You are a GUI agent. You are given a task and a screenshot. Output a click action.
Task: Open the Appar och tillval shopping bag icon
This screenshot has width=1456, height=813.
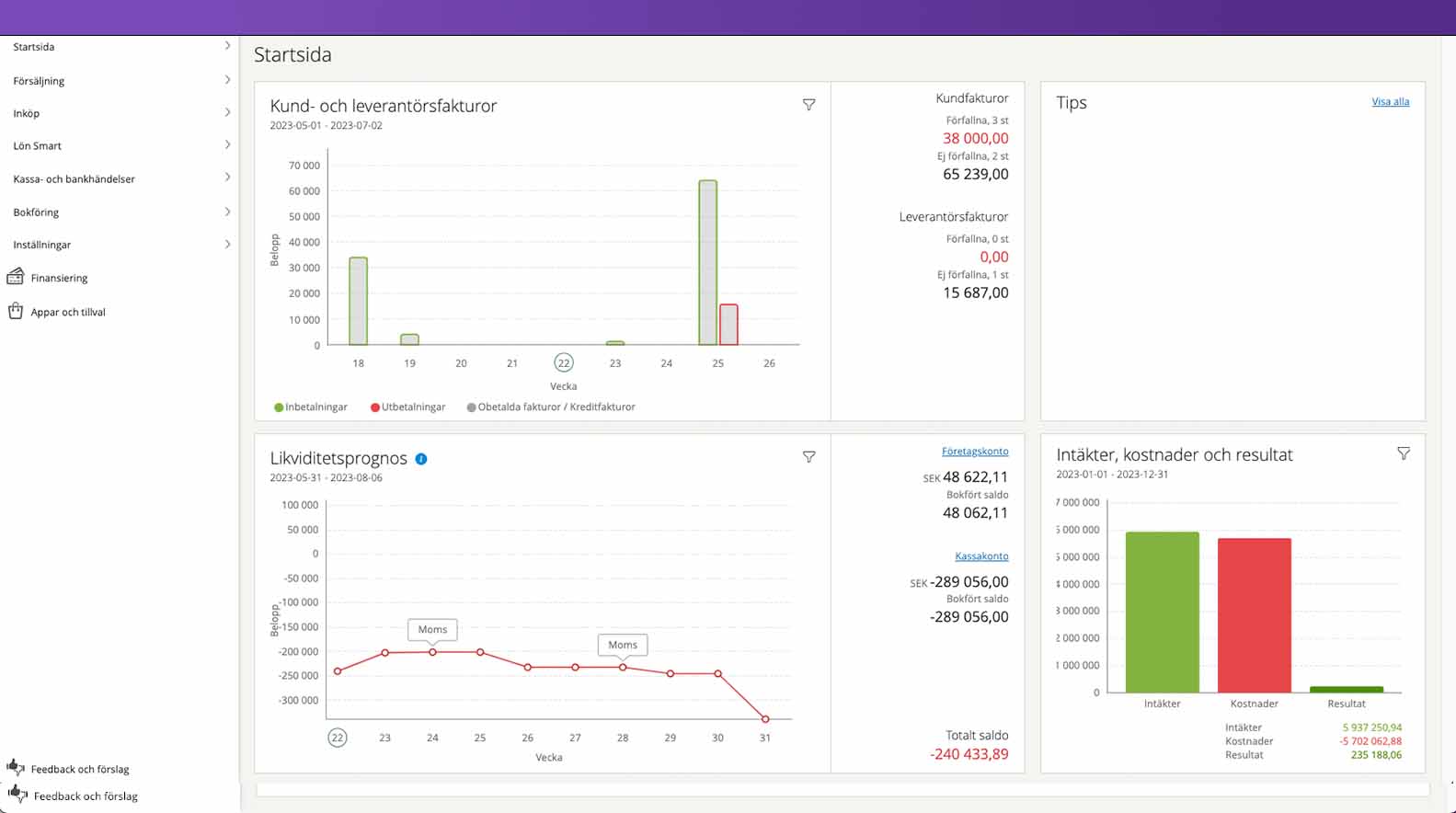coord(16,311)
